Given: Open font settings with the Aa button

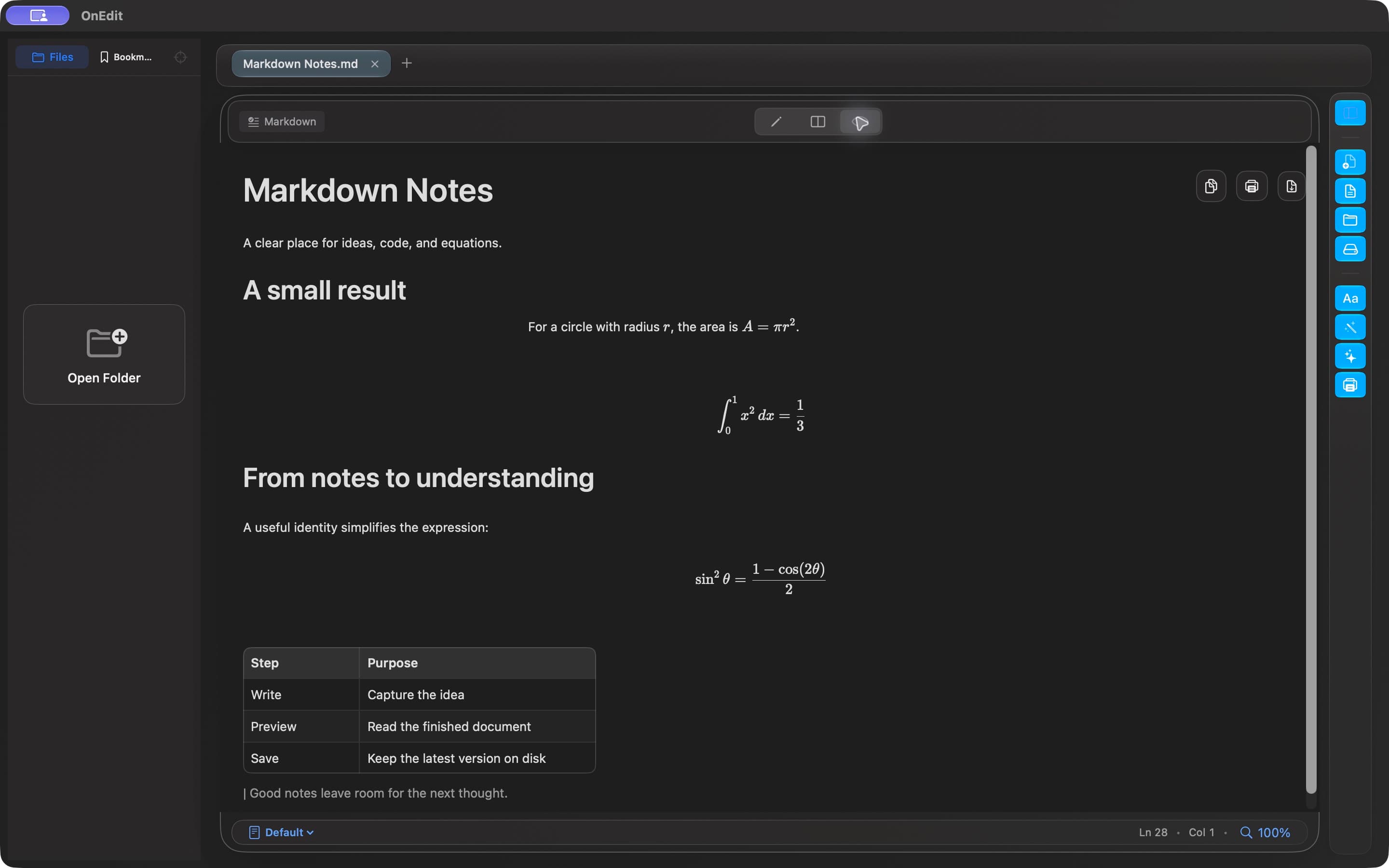Looking at the screenshot, I should click(x=1350, y=298).
